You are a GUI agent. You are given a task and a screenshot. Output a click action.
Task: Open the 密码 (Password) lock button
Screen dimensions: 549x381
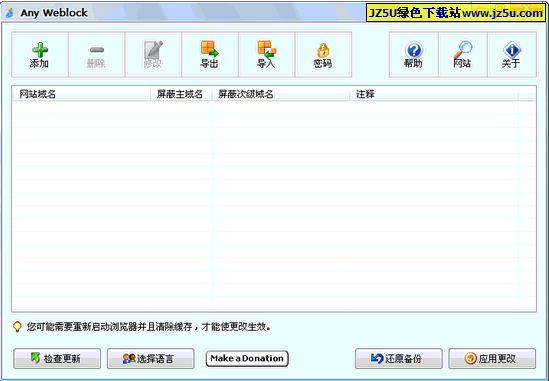(x=324, y=55)
